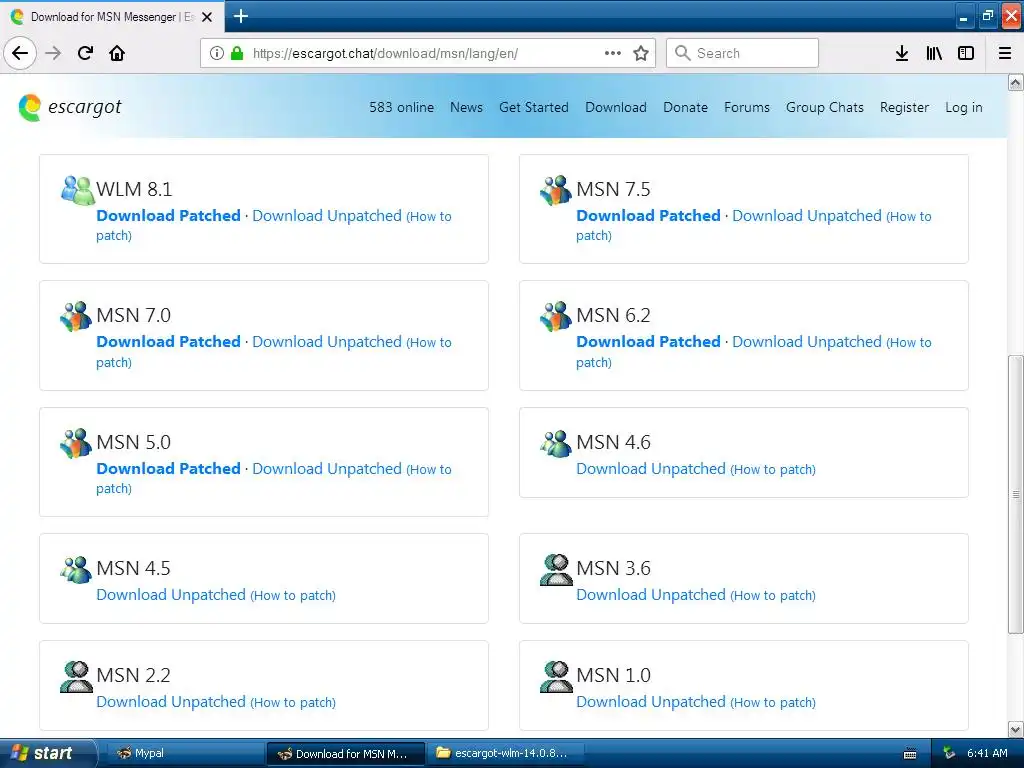
Task: Open the Forums navigation item
Action: point(746,107)
